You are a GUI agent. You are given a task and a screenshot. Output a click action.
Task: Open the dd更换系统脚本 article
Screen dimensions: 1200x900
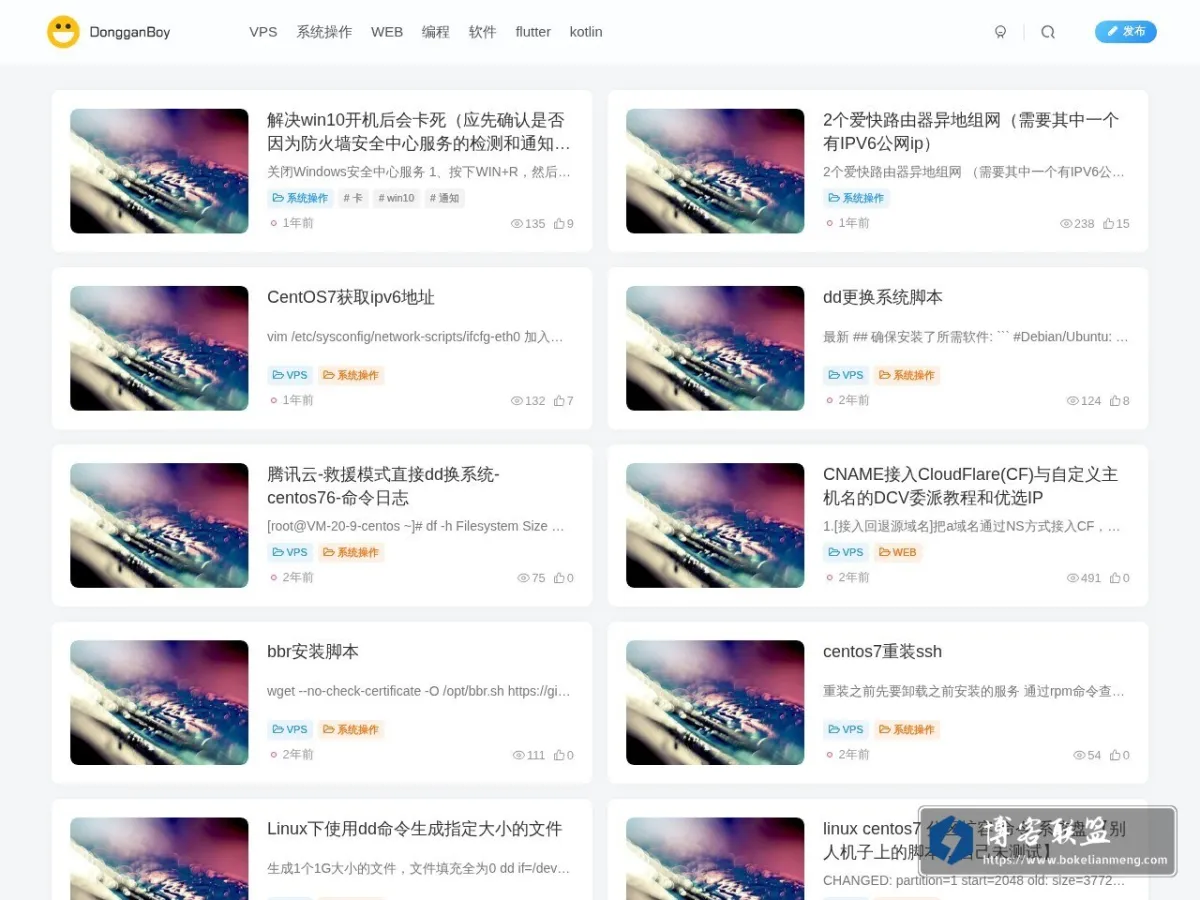coord(883,297)
